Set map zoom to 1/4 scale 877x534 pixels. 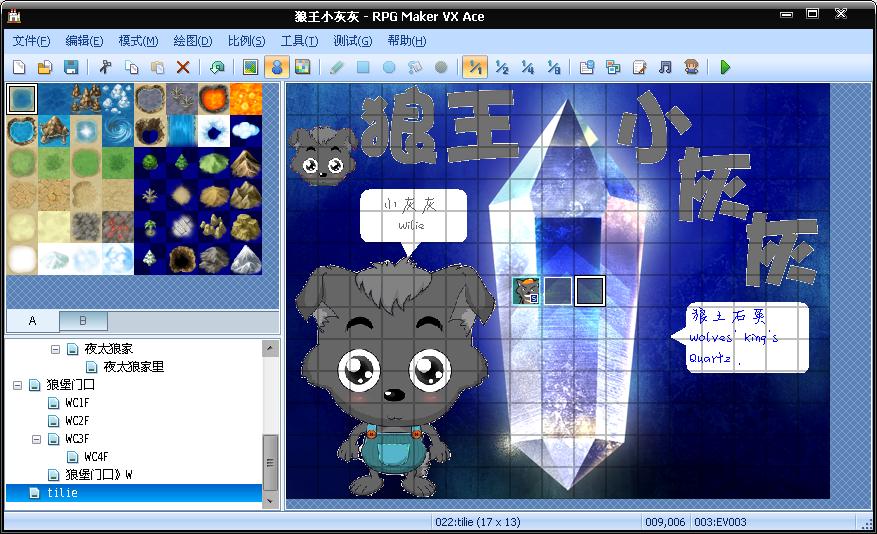tap(527, 67)
